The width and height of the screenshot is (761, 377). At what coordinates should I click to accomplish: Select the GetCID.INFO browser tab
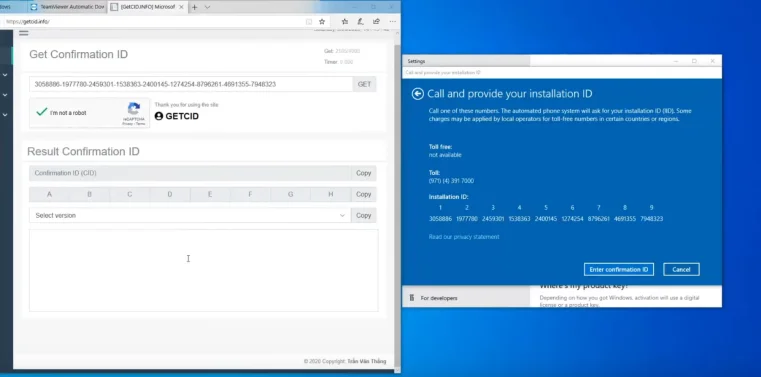click(x=147, y=7)
